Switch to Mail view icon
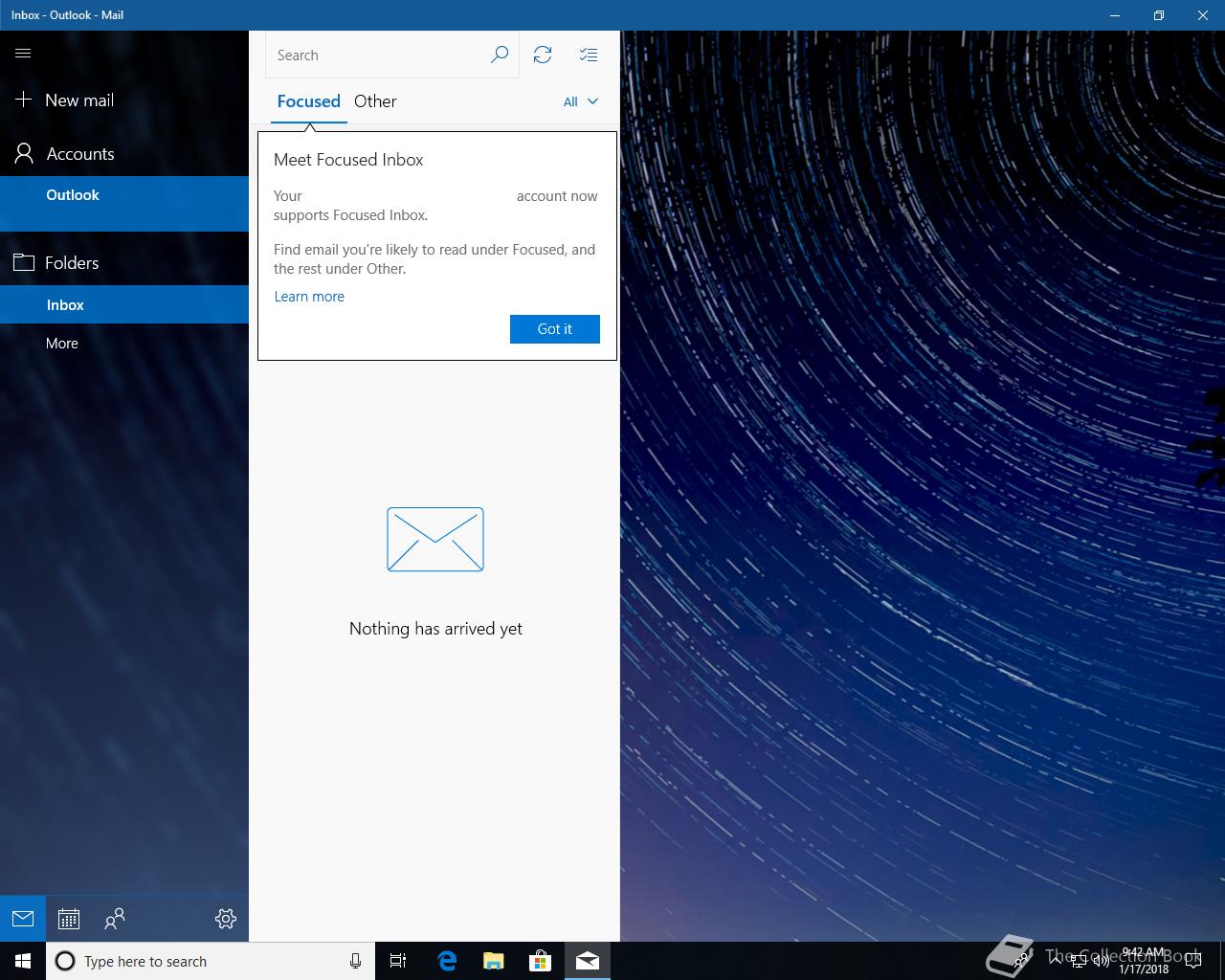This screenshot has height=980, width=1225. click(x=23, y=919)
